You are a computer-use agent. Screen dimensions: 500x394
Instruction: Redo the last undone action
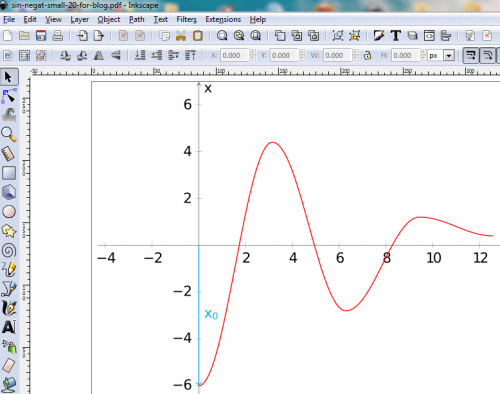pyautogui.click(x=140, y=36)
